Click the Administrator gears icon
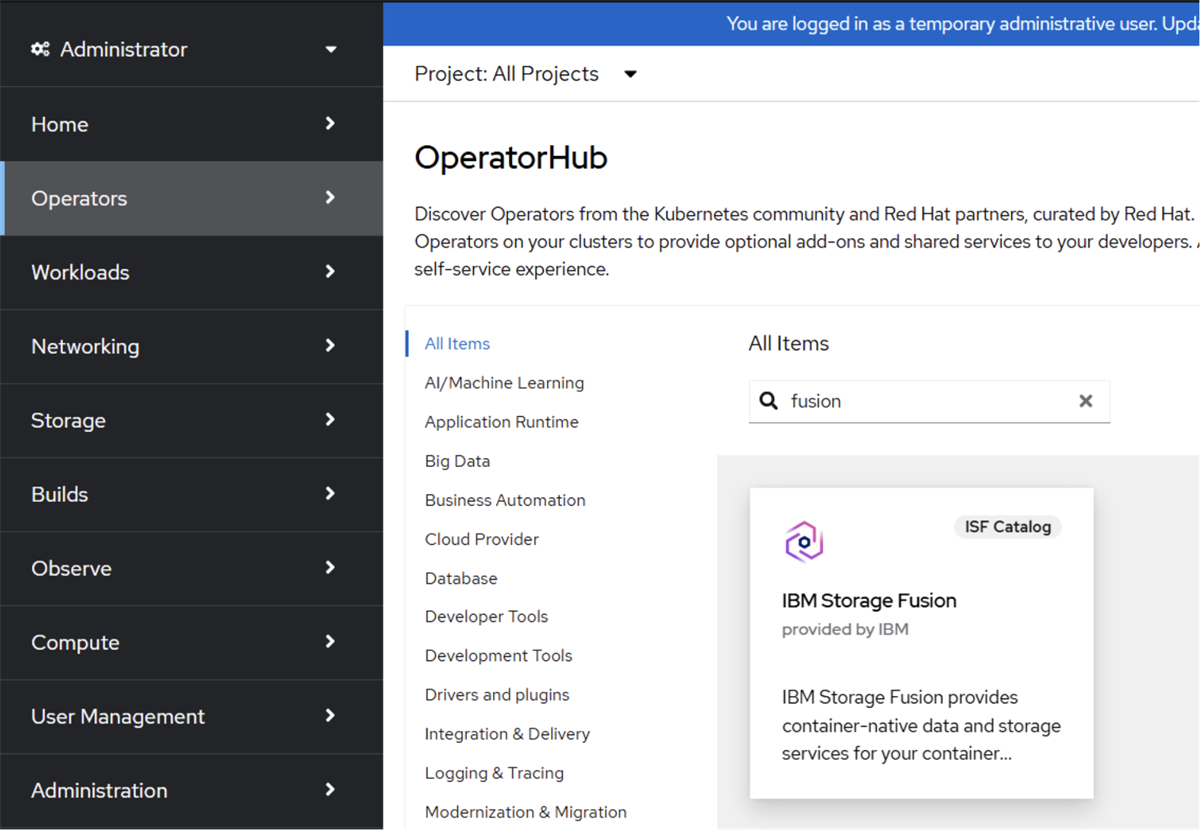The width and height of the screenshot is (1200, 830). (40, 49)
